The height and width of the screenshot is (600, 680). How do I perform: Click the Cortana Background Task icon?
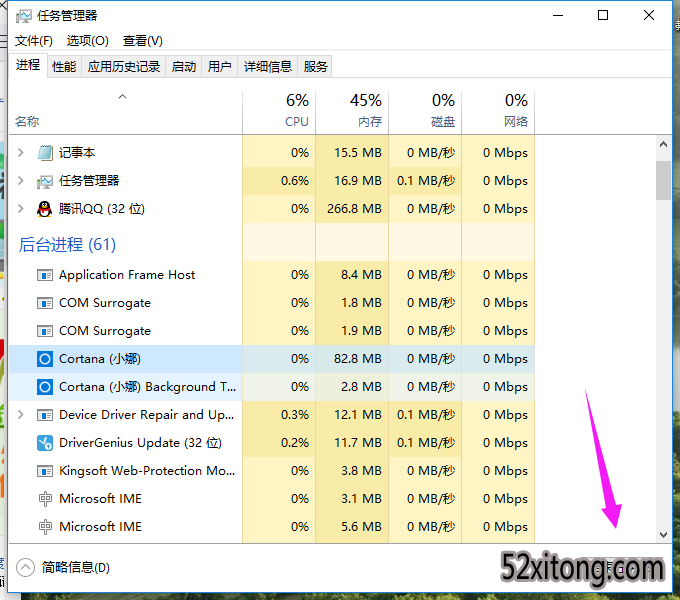tap(45, 387)
